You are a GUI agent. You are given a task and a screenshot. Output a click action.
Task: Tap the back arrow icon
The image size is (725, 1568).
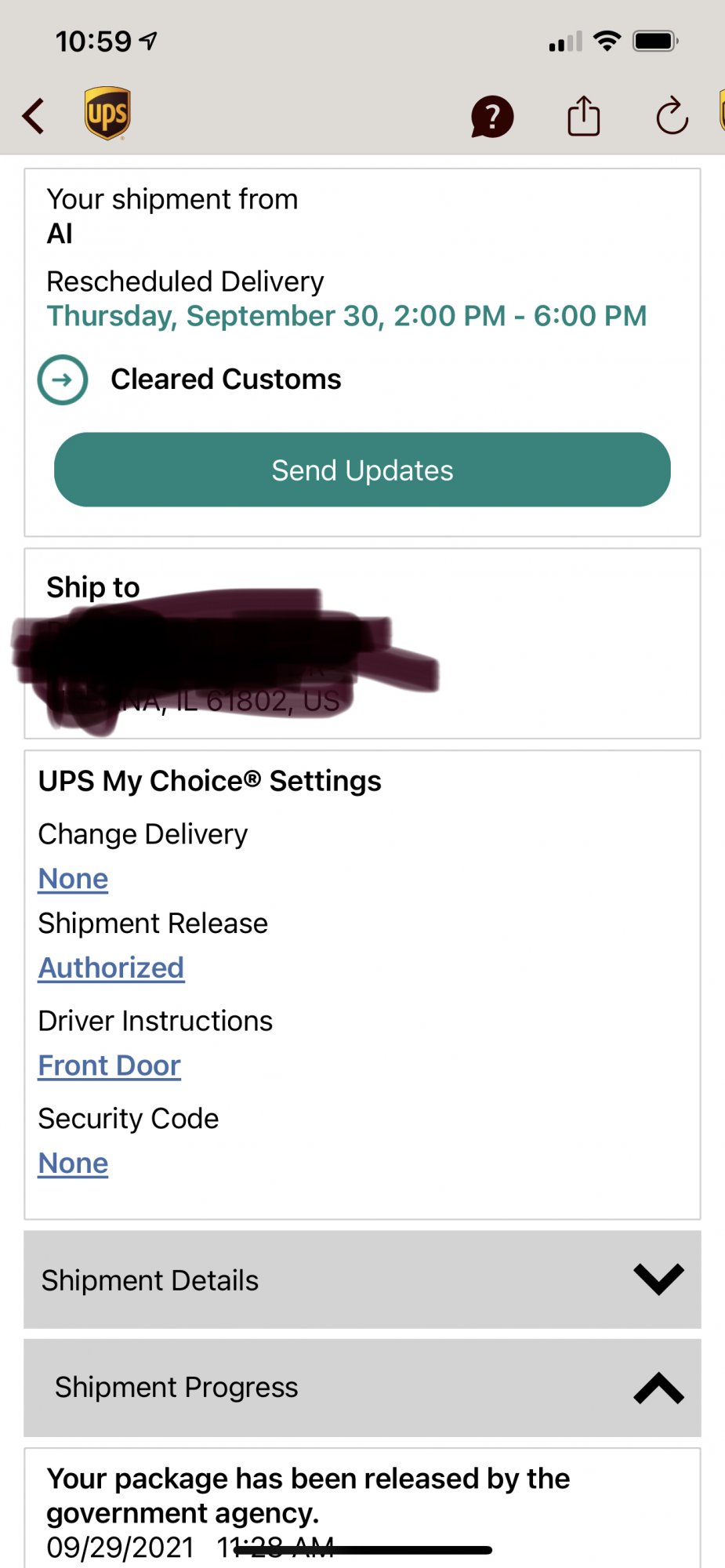(34, 117)
